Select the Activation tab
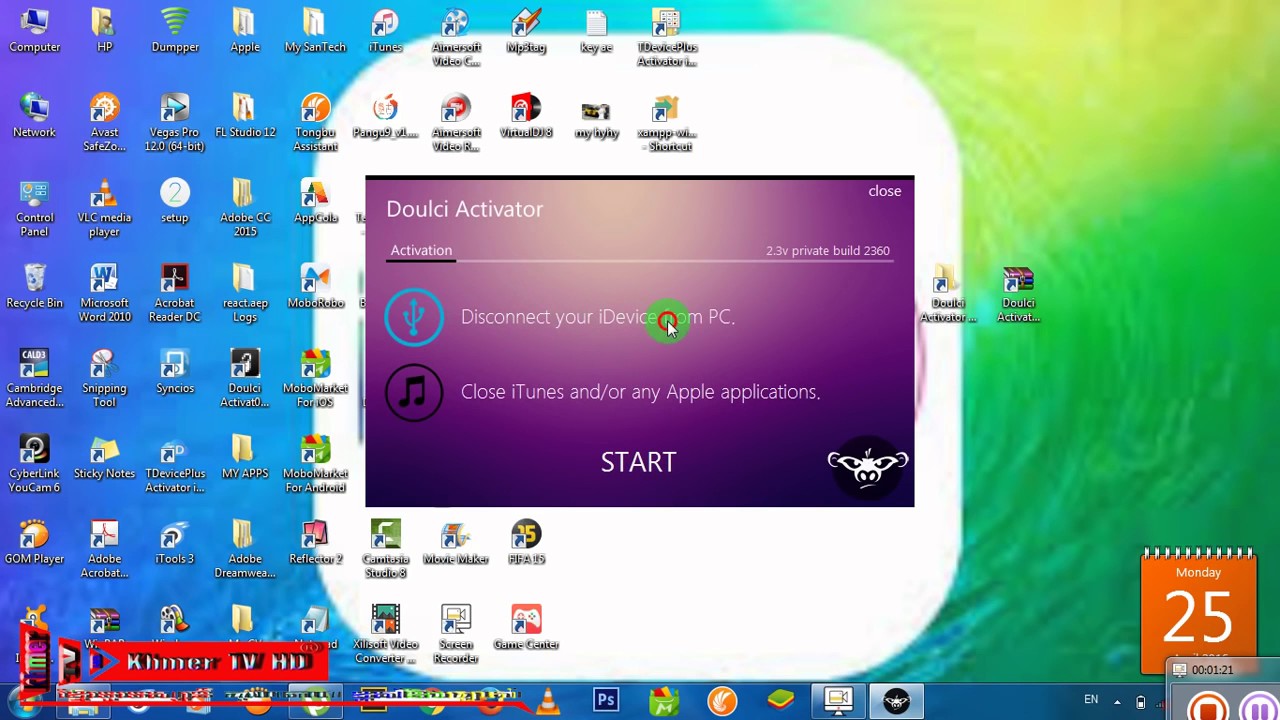This screenshot has height=720, width=1280. click(x=421, y=250)
